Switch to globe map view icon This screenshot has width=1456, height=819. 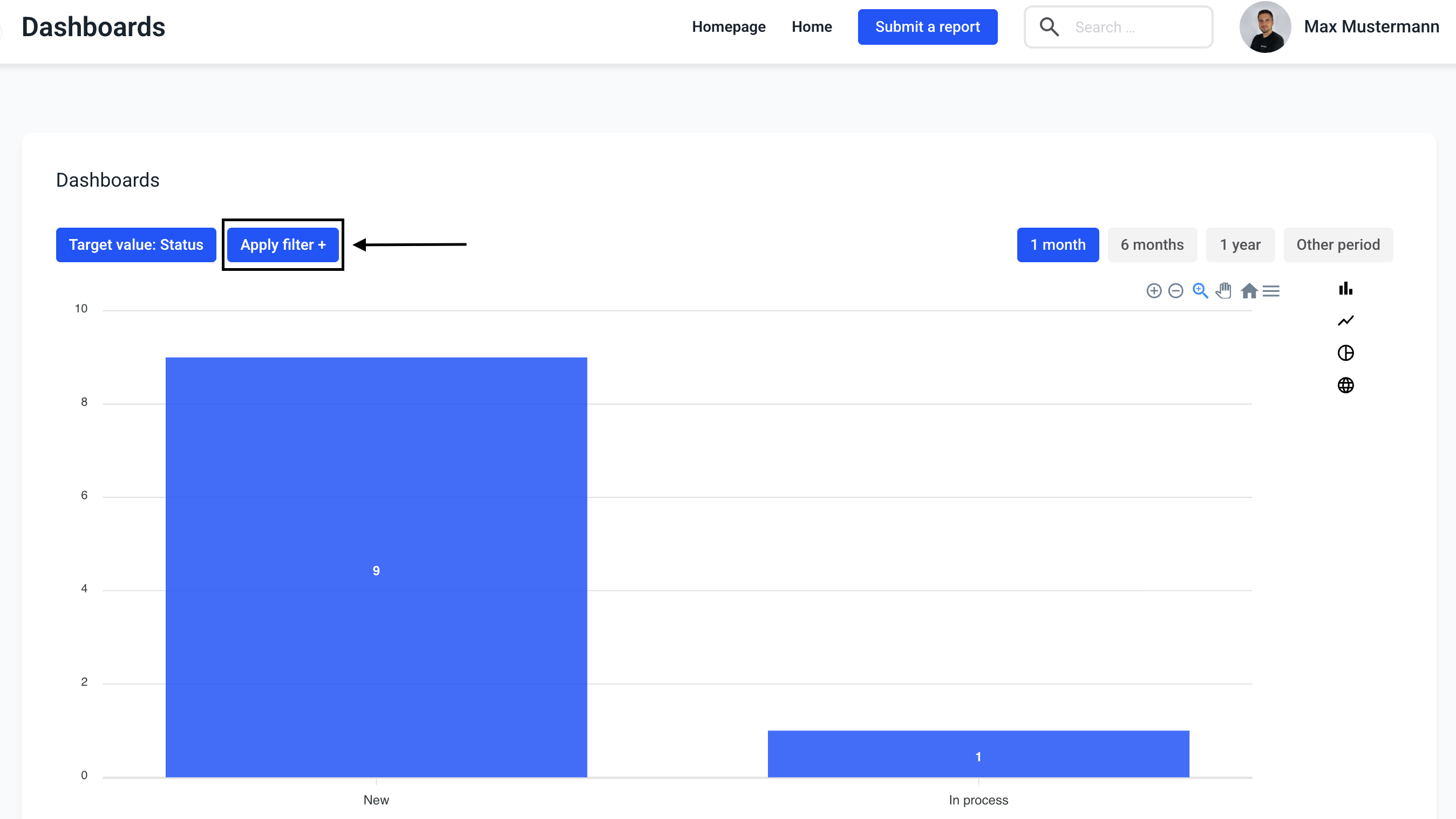click(1345, 385)
